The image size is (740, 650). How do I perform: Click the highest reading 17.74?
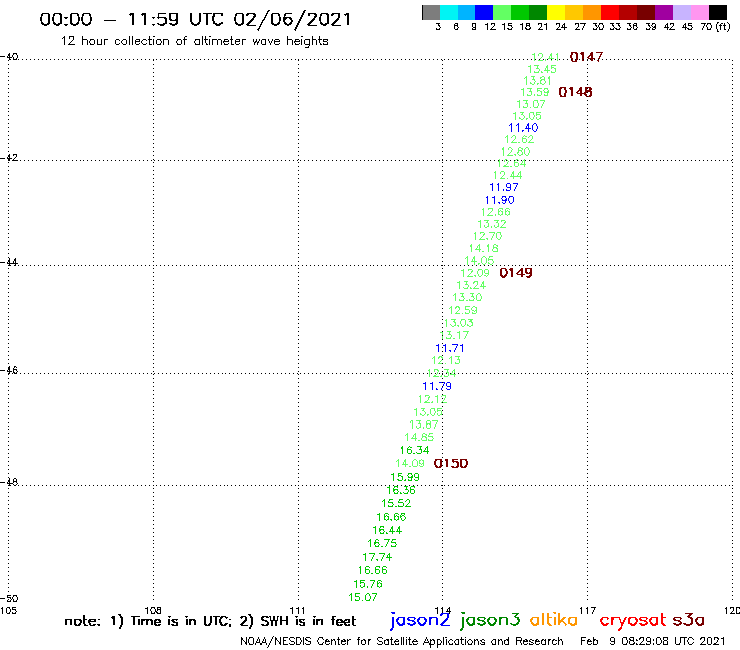coord(377,557)
